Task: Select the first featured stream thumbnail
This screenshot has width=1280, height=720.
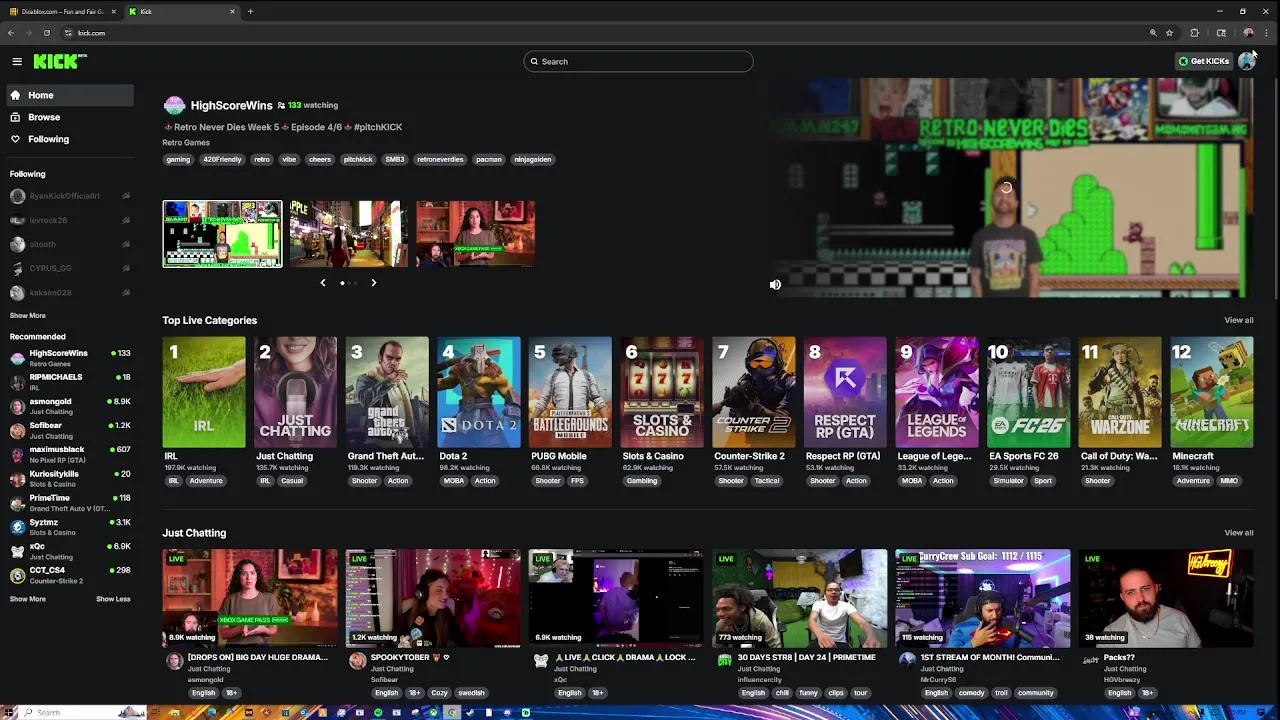Action: pos(222,234)
